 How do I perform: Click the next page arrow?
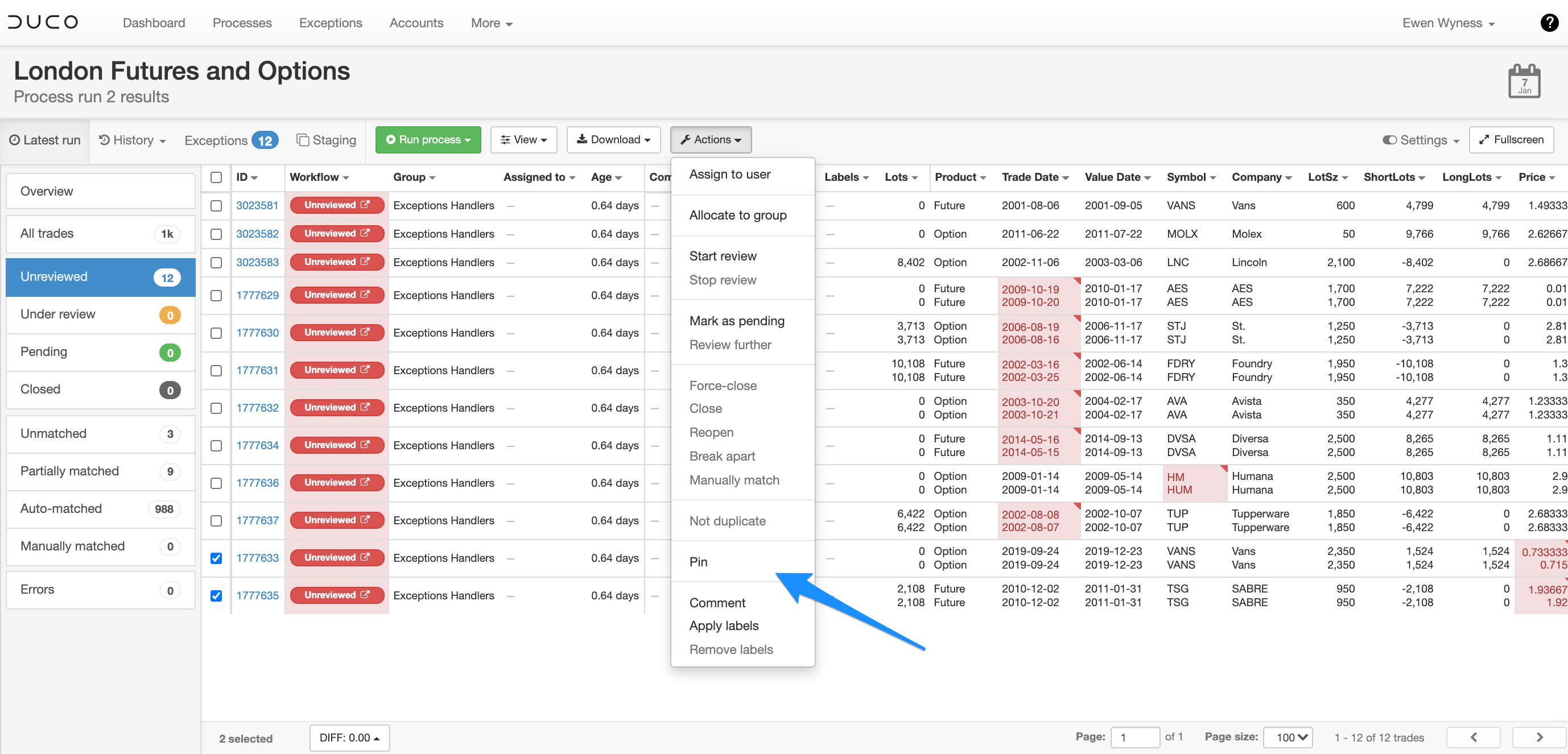coord(1539,737)
